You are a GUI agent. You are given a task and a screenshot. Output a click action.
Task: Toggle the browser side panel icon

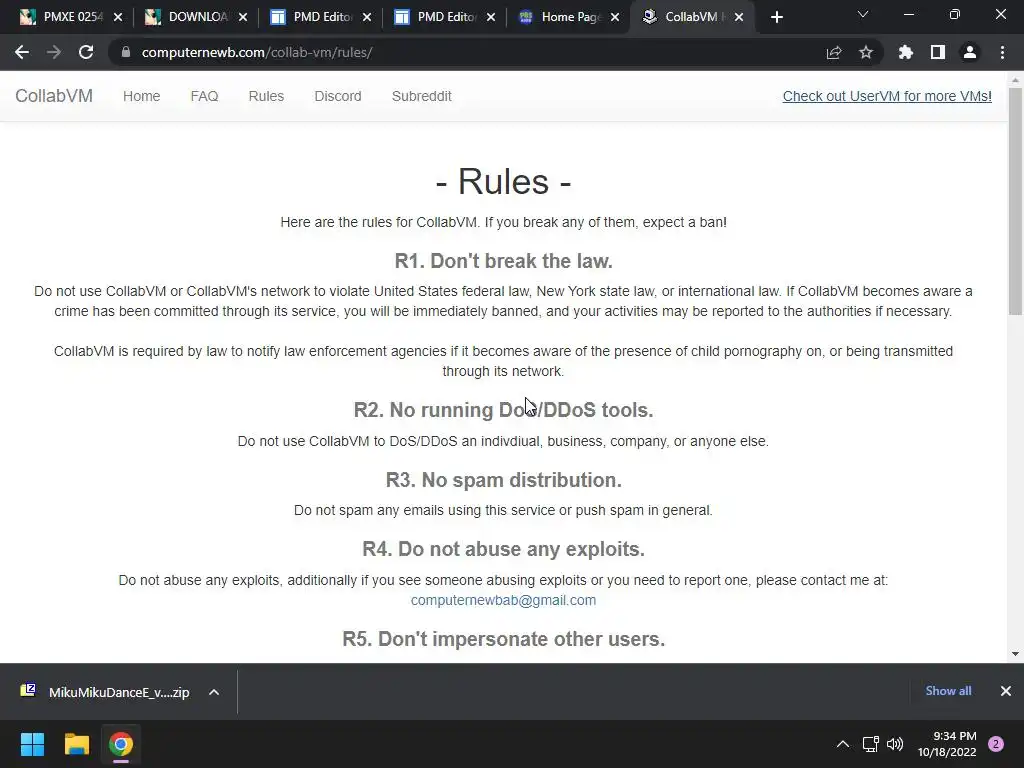pyautogui.click(x=938, y=52)
